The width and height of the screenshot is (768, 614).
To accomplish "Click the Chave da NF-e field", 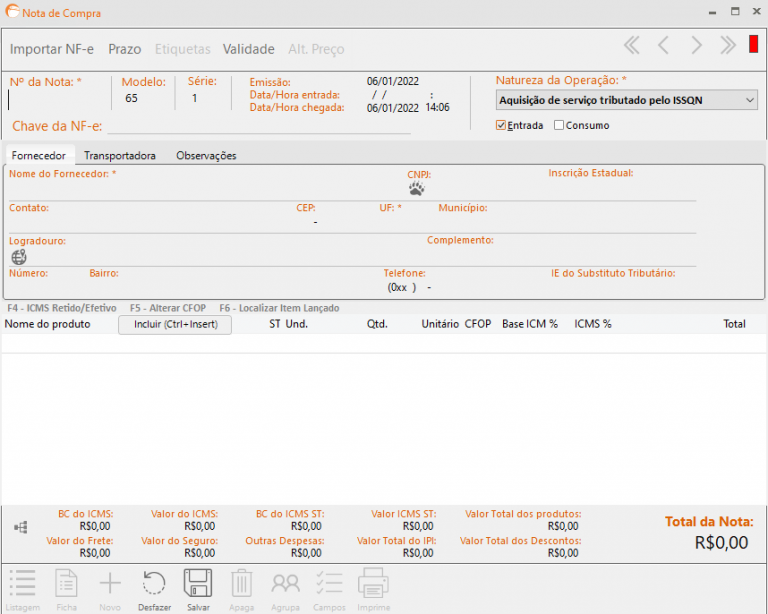I will tap(258, 126).
